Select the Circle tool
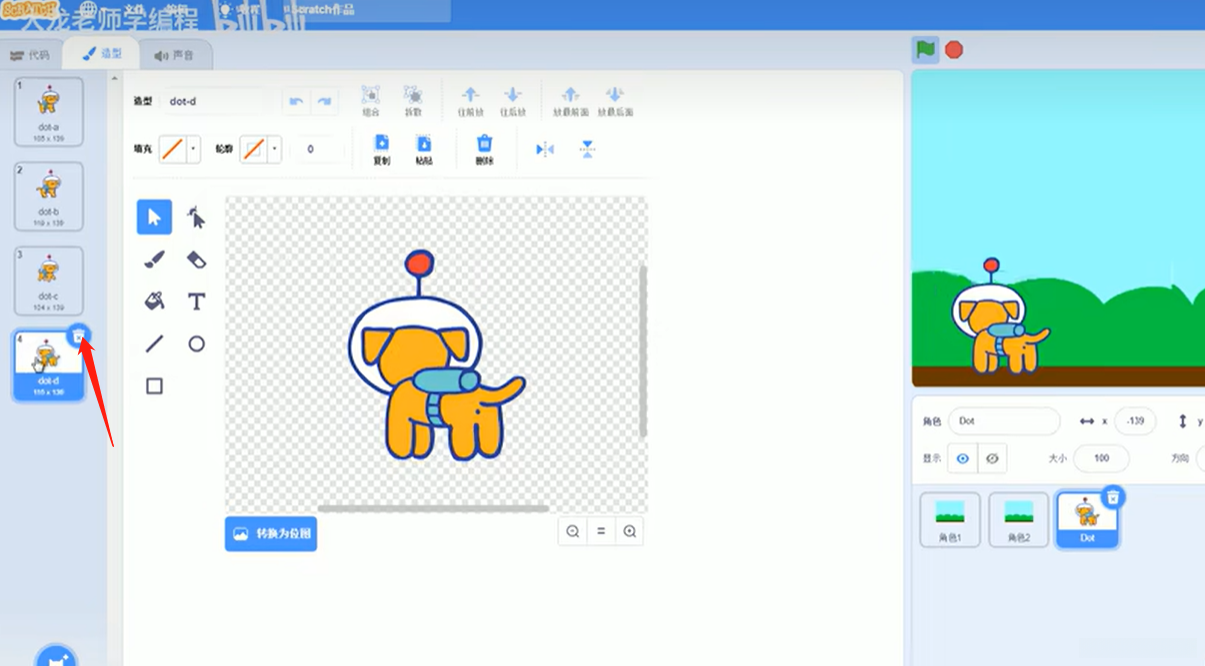Screen dimensions: 1205x666 click(196, 344)
